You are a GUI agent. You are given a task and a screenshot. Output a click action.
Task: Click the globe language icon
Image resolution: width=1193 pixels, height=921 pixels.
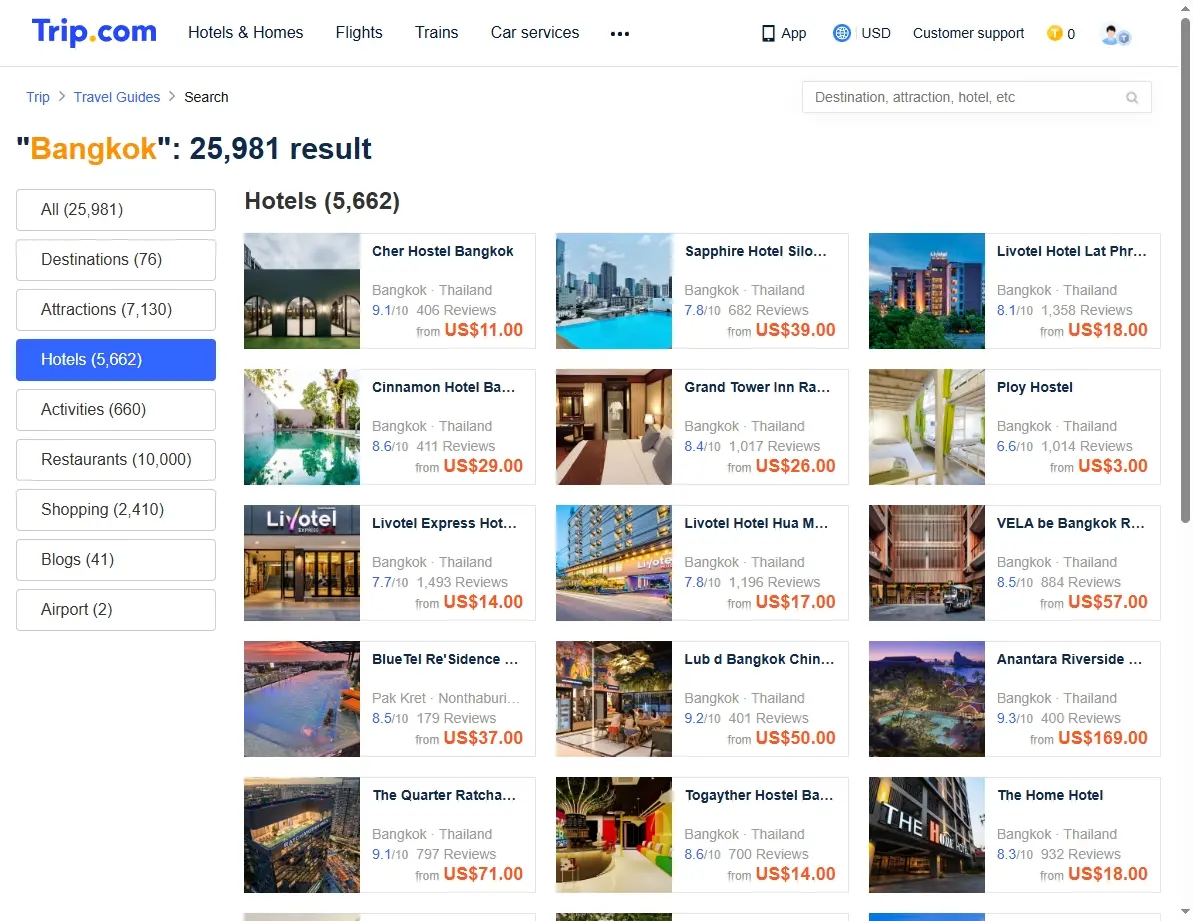tap(841, 33)
